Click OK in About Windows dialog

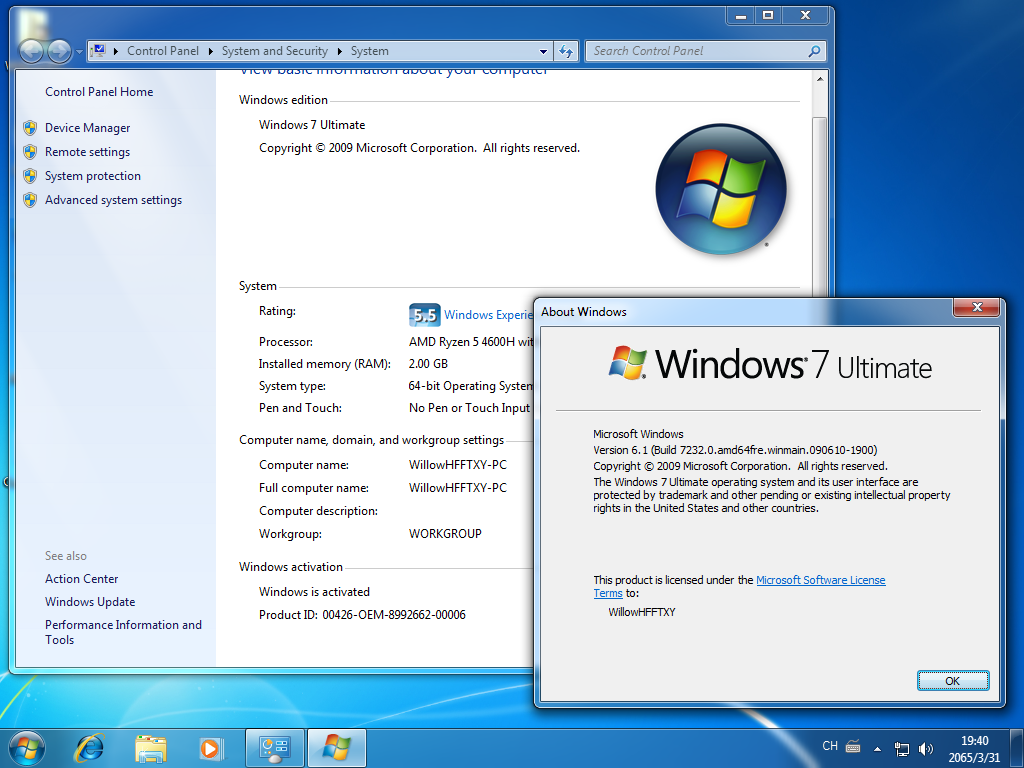click(953, 680)
